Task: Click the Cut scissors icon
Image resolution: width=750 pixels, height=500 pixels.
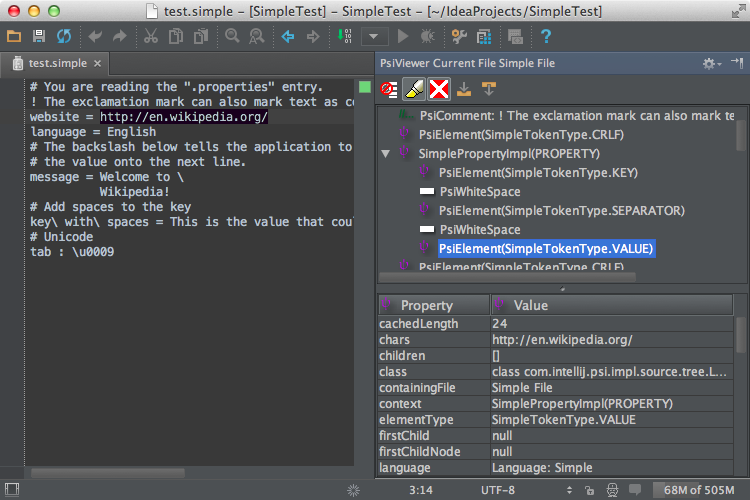Action: pyautogui.click(x=150, y=37)
